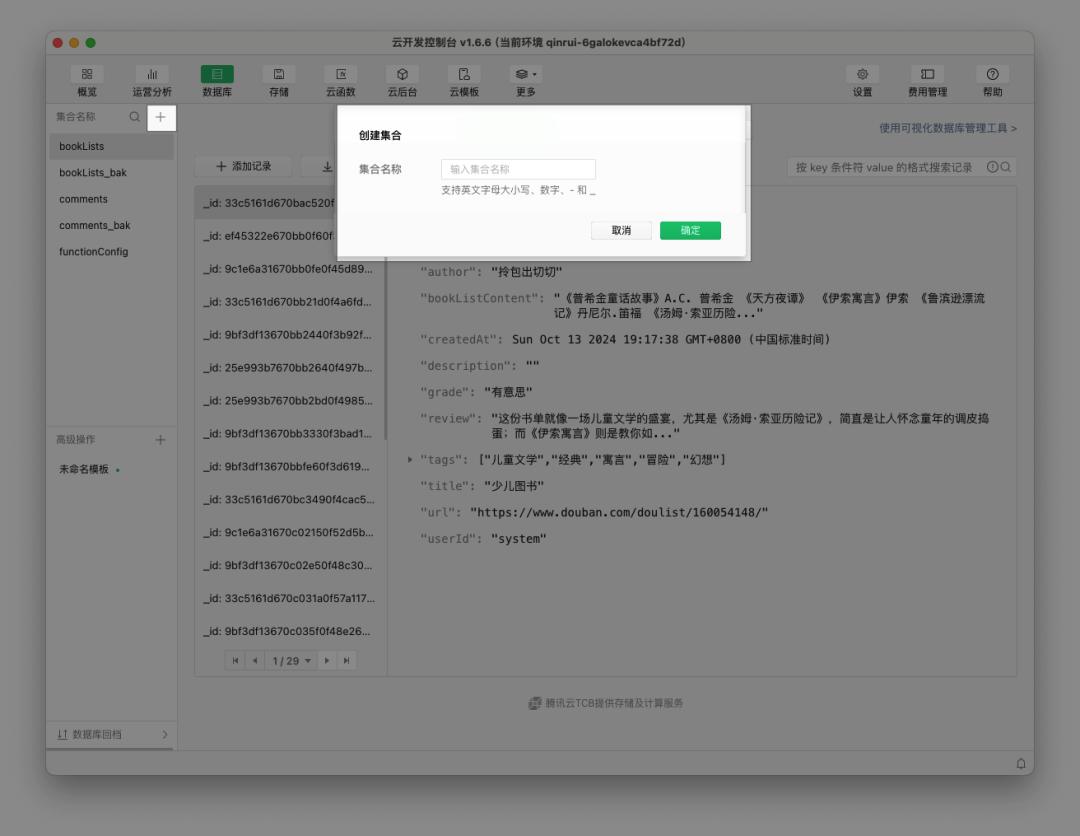Expand the 更多 more toolbar dropdown
This screenshot has height=836, width=1080.
[526, 81]
